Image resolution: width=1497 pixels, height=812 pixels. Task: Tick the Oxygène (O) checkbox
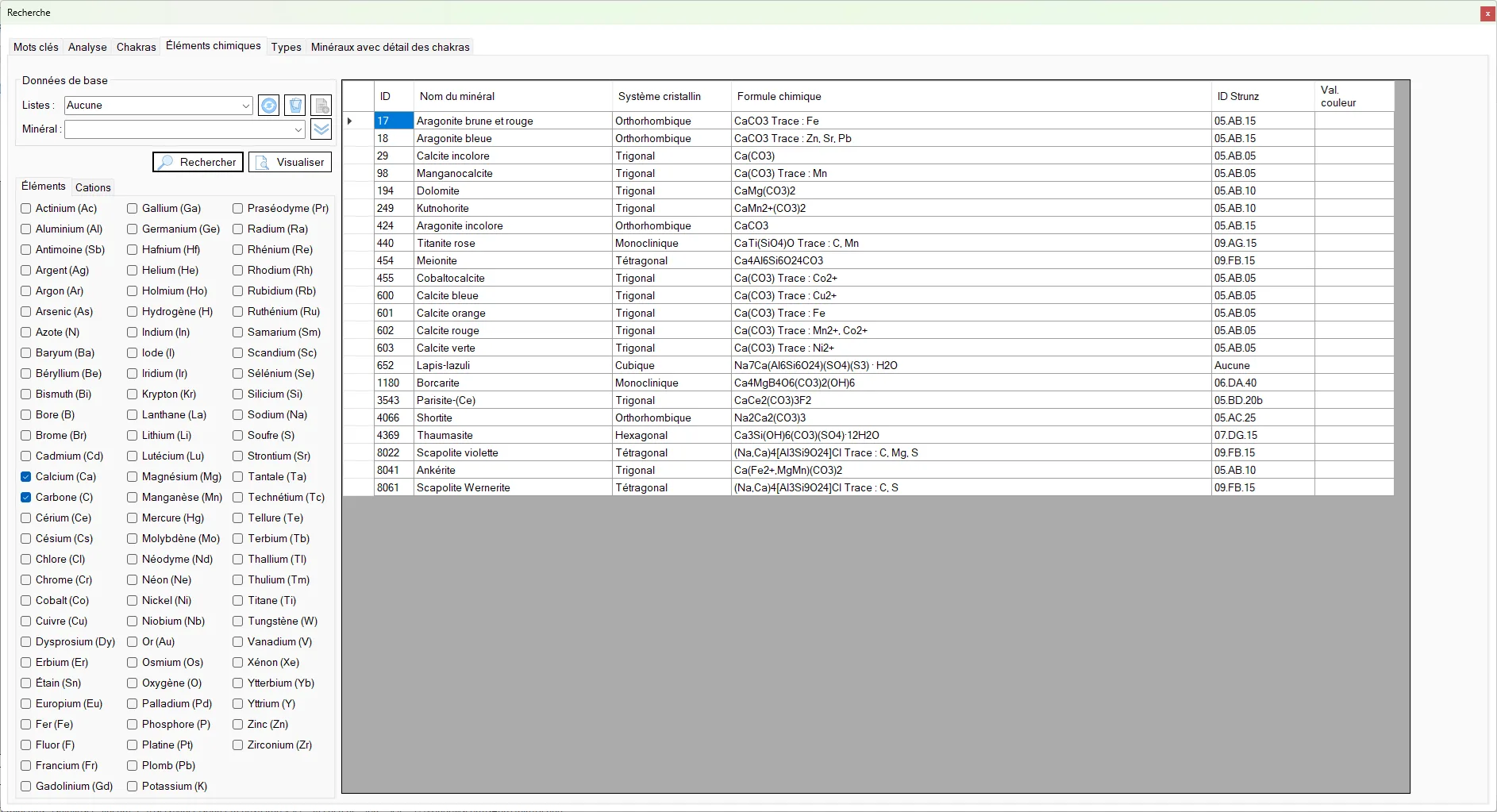coord(133,683)
